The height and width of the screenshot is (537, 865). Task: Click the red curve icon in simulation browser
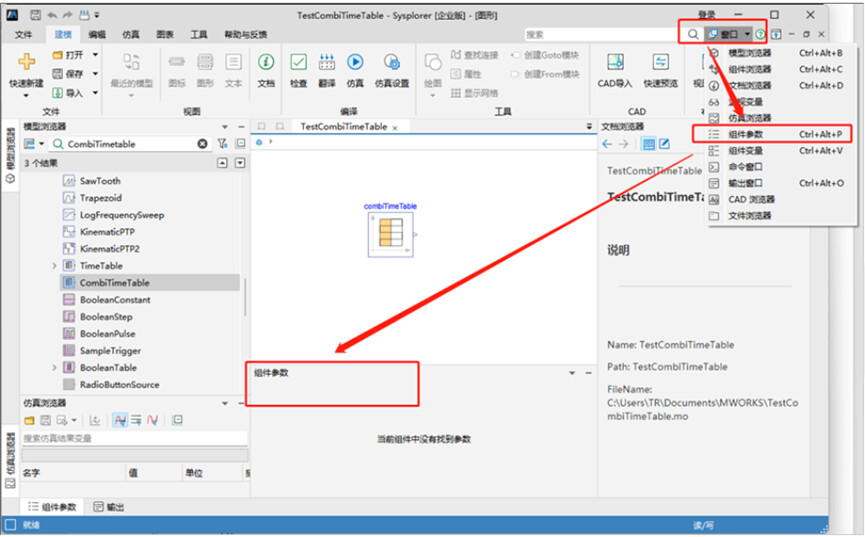pos(152,421)
